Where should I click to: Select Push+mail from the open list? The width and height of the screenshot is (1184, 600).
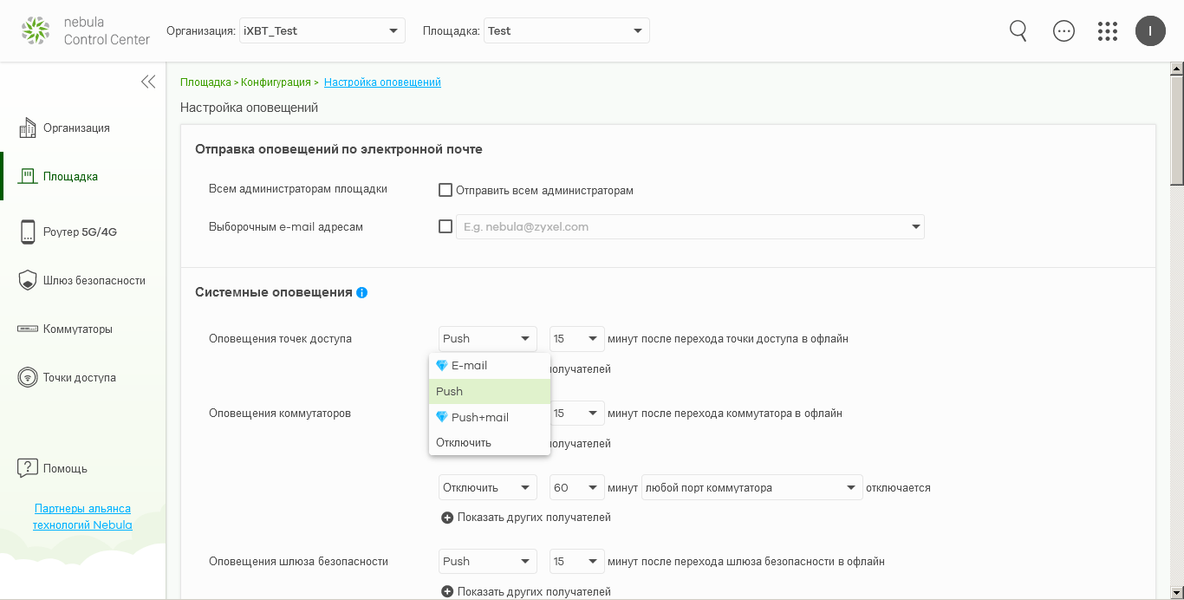[x=480, y=417]
